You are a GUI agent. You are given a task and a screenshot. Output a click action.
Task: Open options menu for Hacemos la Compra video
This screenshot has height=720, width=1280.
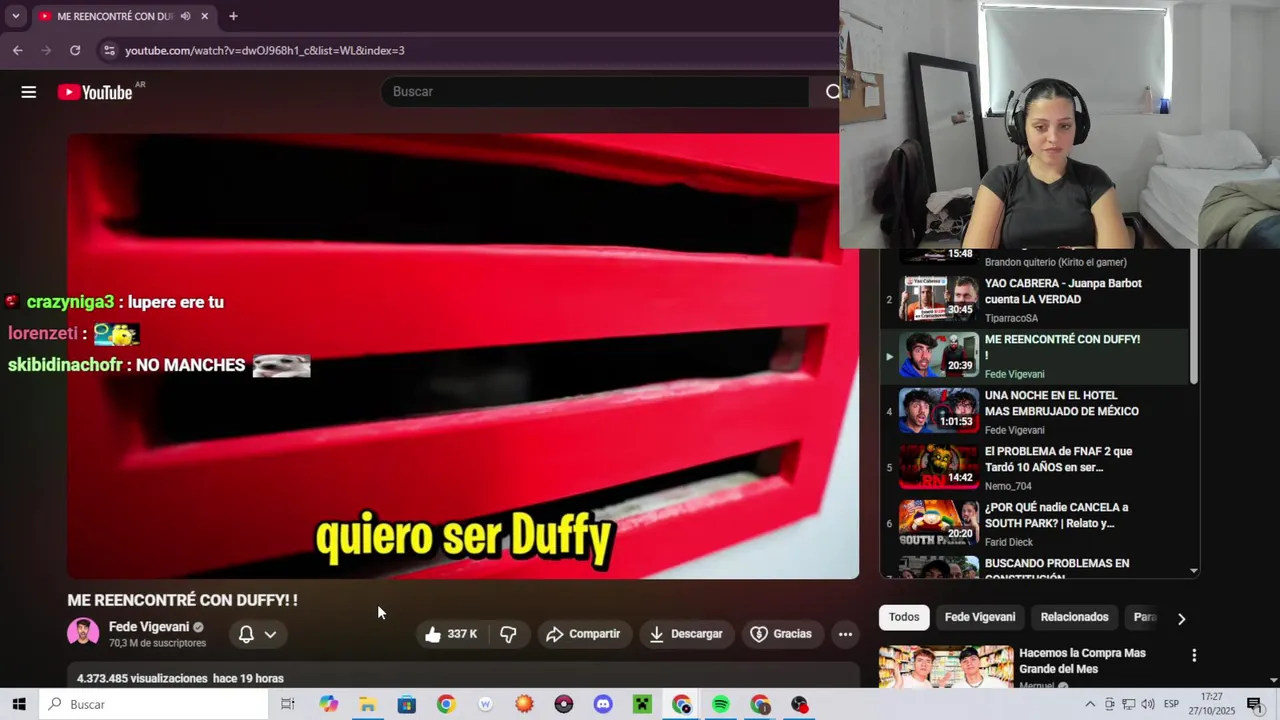pos(1193,656)
